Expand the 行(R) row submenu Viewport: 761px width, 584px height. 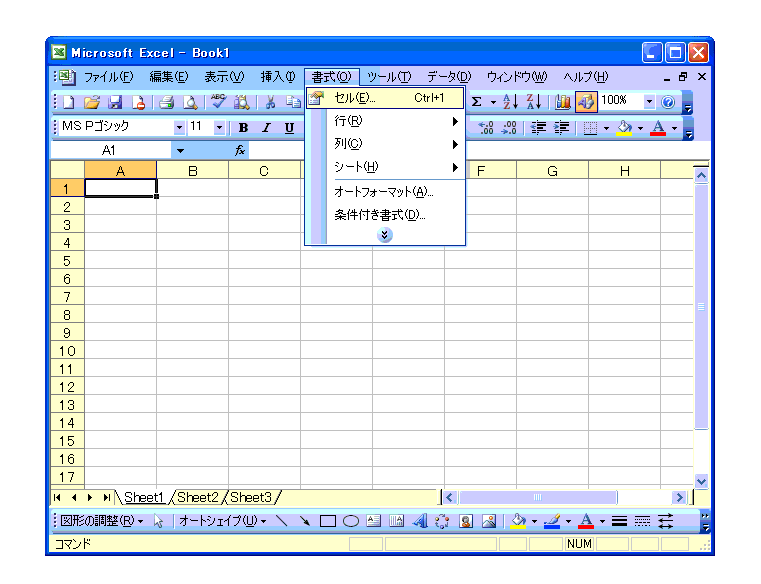pos(390,121)
